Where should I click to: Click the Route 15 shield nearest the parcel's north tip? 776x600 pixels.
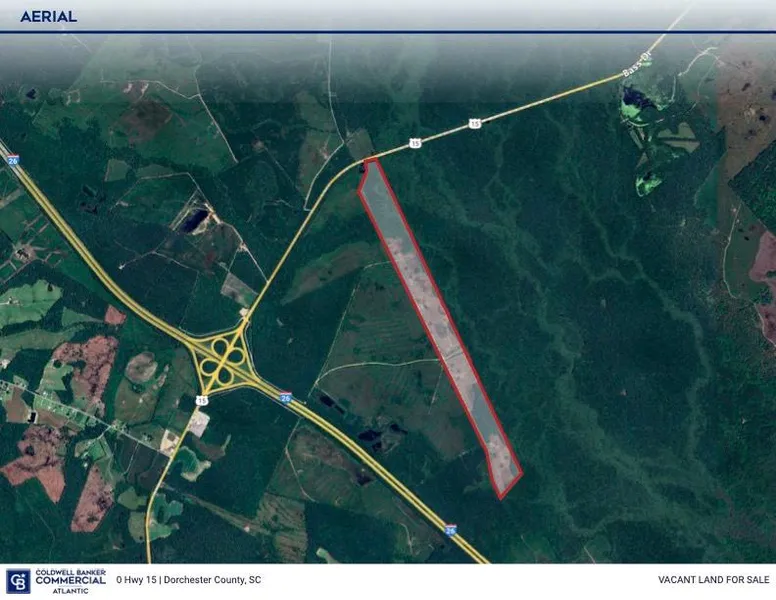(415, 144)
